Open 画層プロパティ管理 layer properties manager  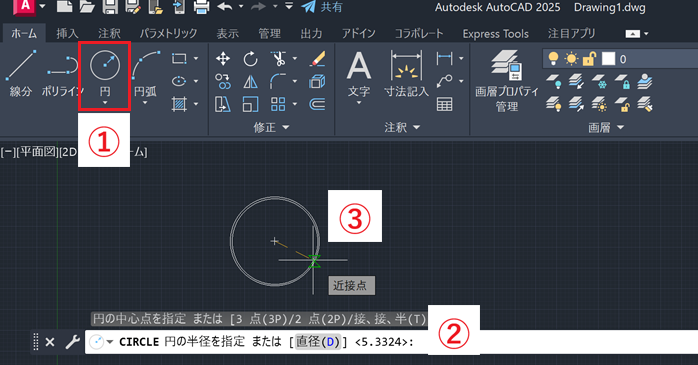point(507,80)
